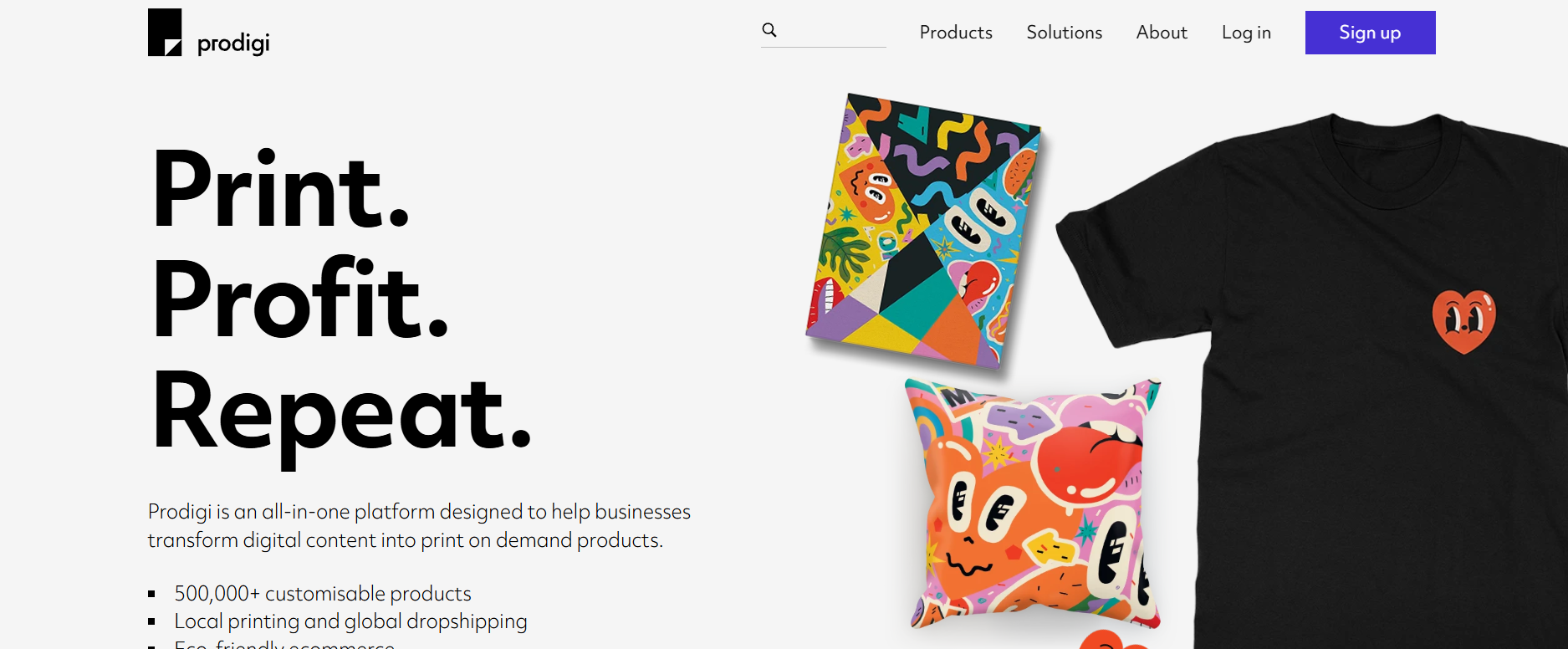Click the square bullet beside 500,000+ products
Screen dimensions: 1568x649
(x=152, y=595)
